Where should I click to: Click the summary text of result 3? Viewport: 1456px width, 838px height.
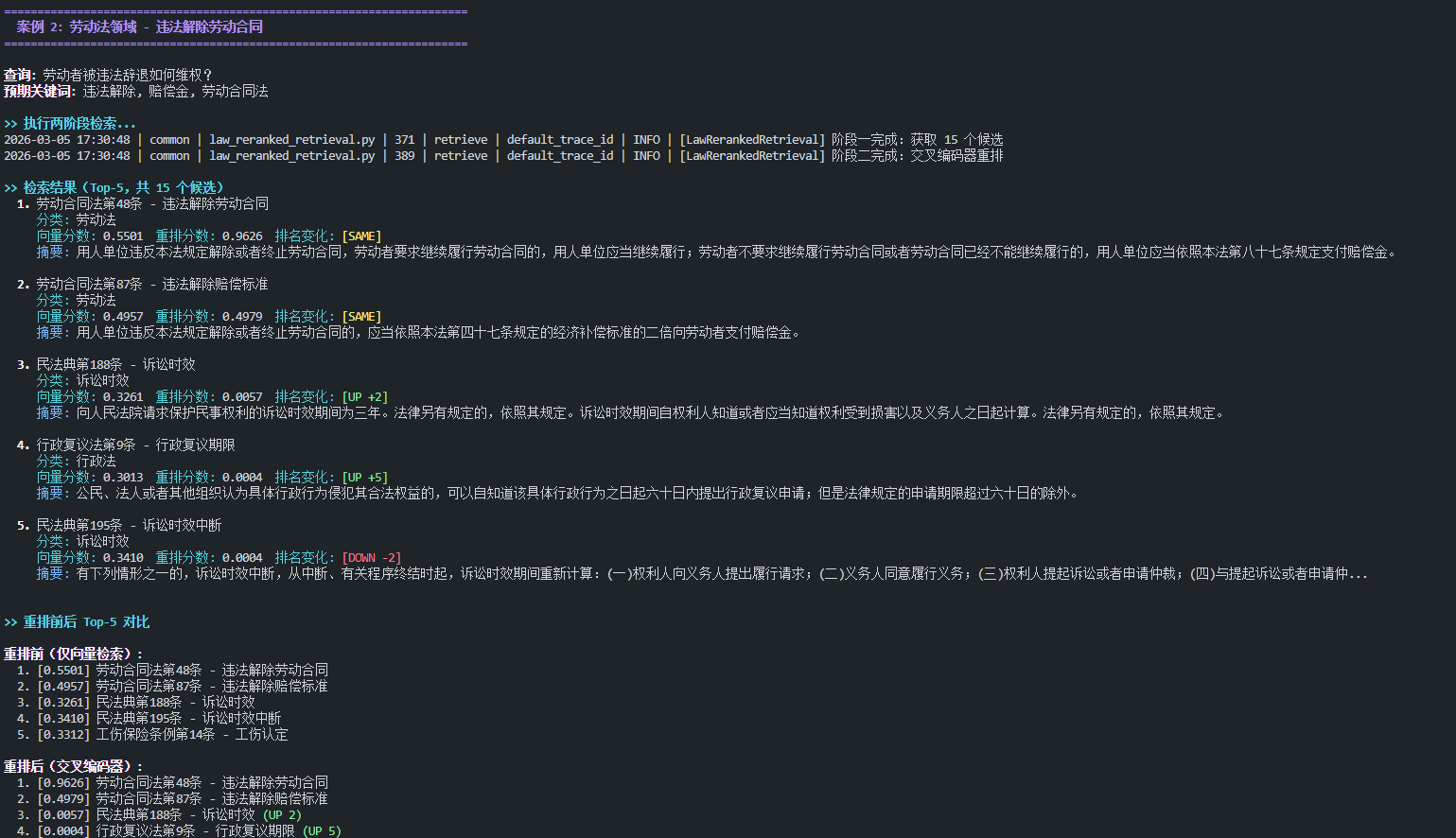[650, 412]
